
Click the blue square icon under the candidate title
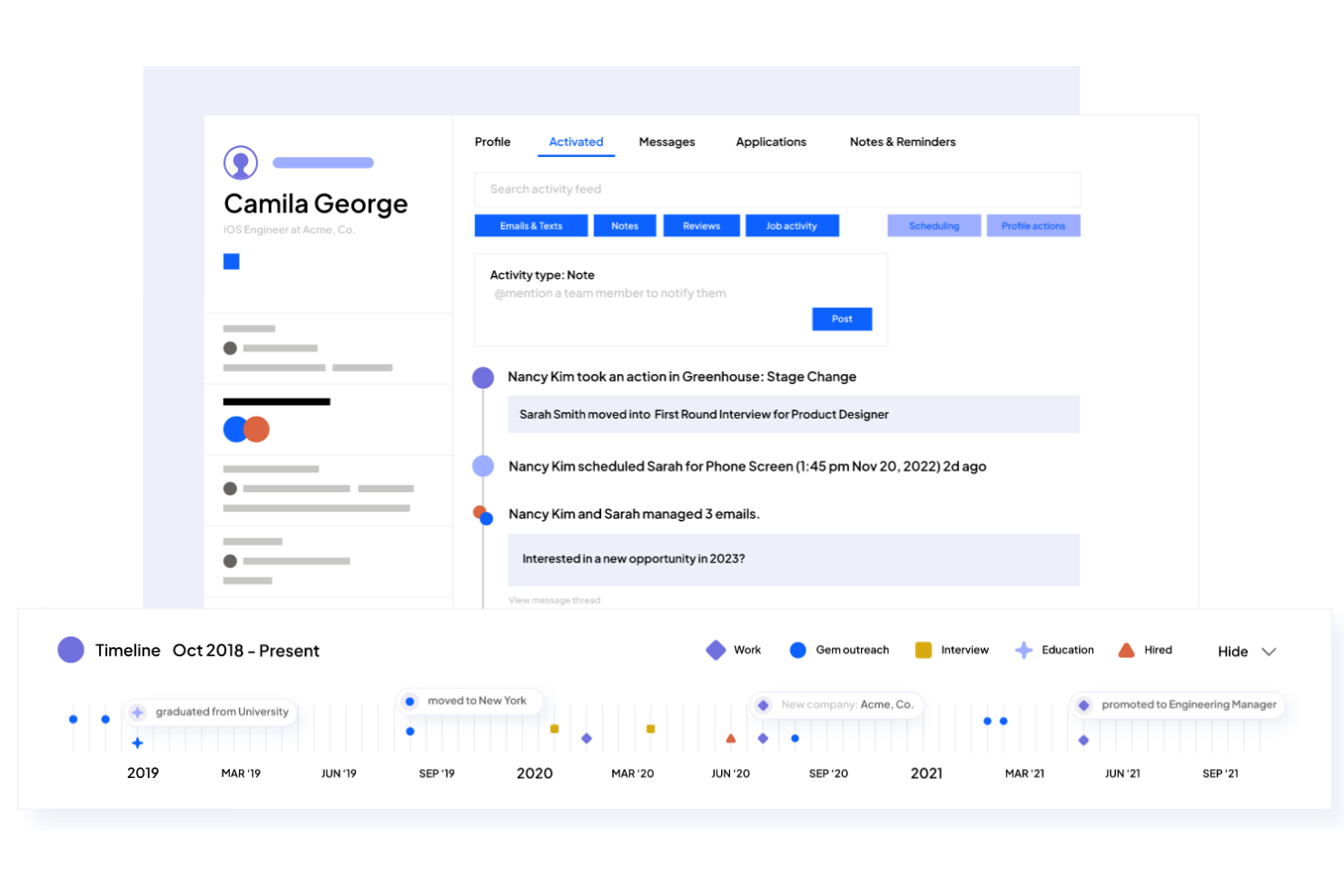tap(232, 261)
